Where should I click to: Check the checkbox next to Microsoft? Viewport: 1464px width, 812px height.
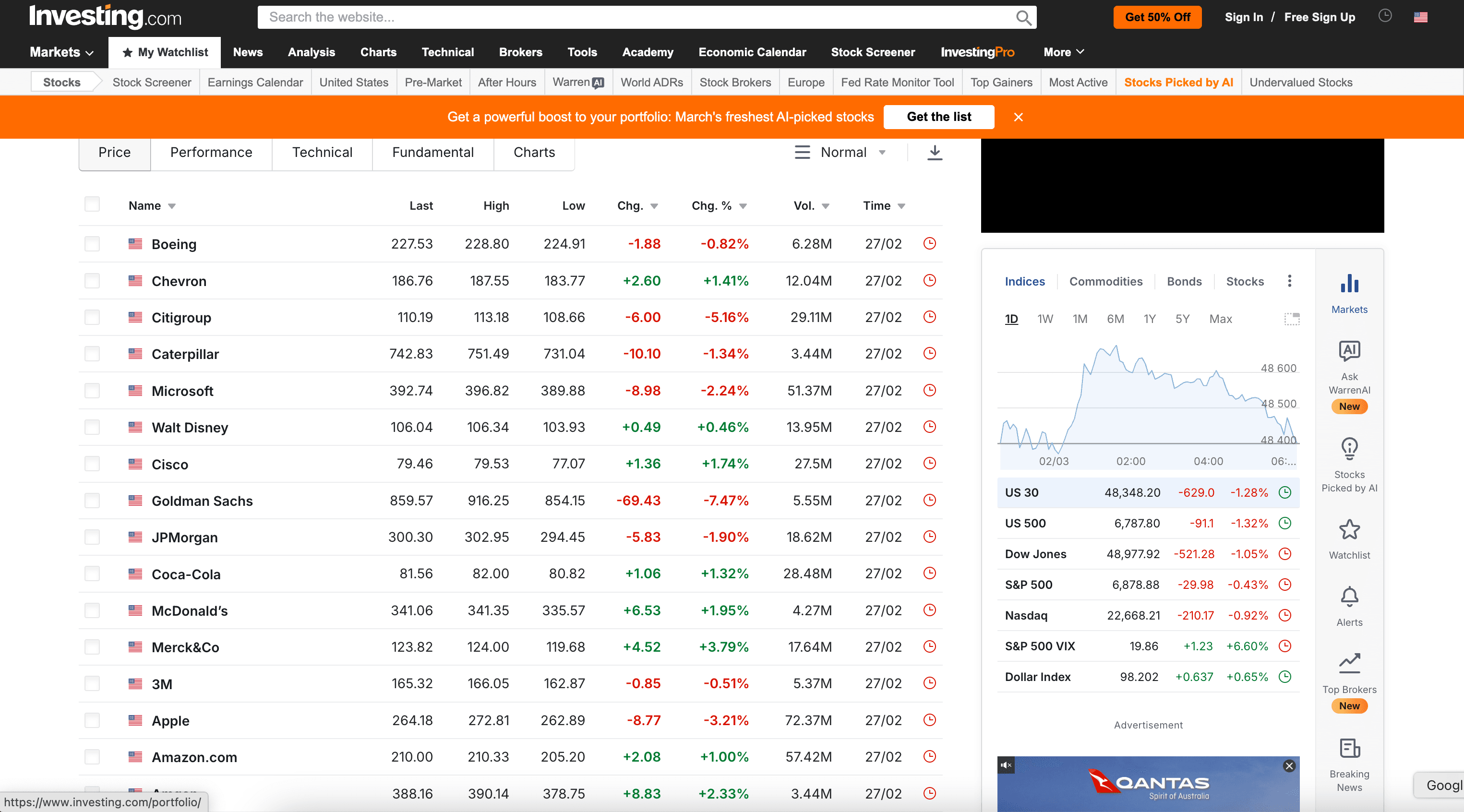92,390
